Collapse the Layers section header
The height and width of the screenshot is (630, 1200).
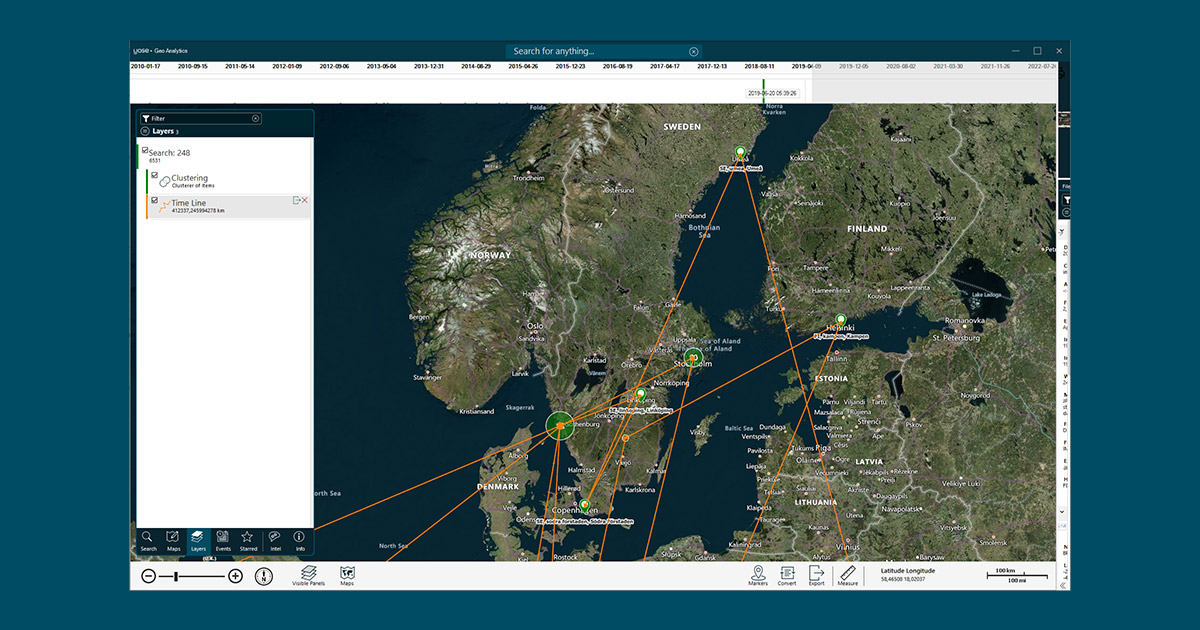click(145, 131)
